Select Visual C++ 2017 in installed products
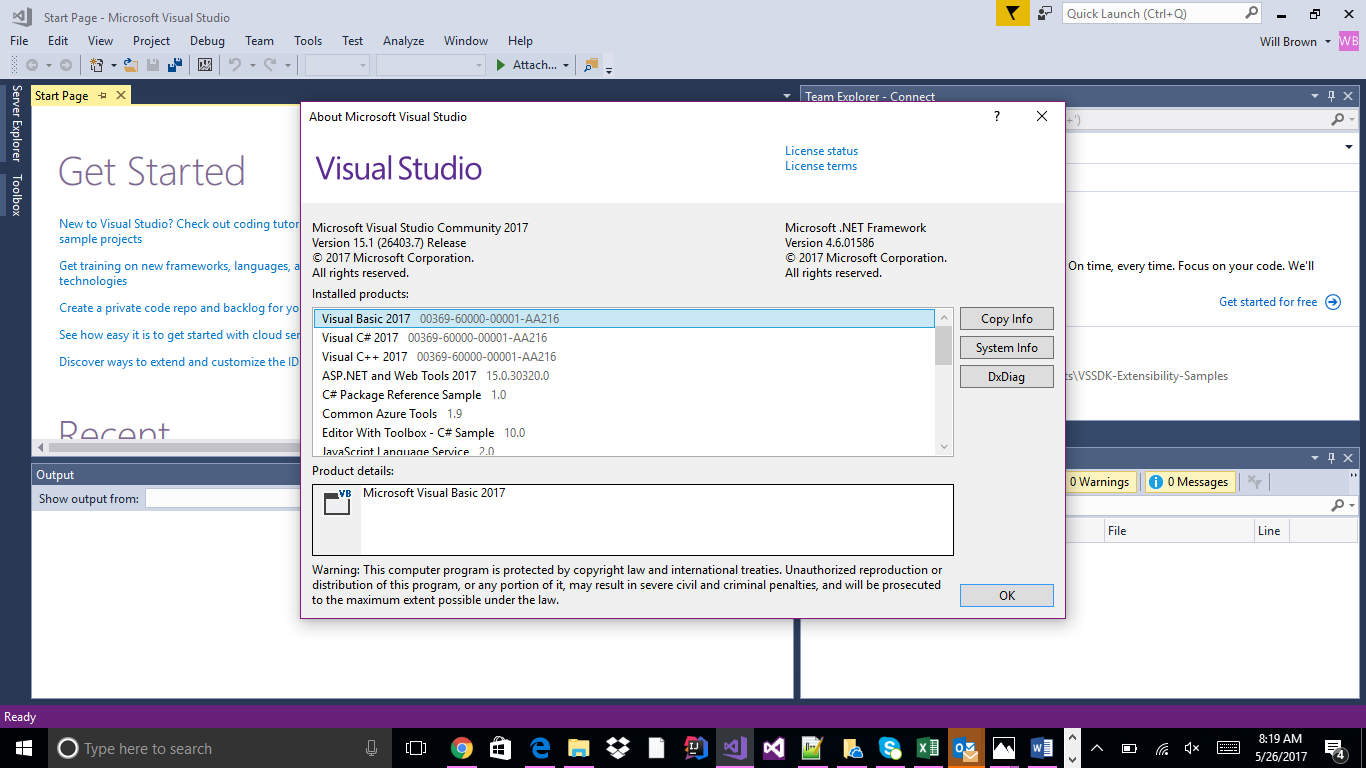Screen dimensions: 1366x768 pos(624,357)
